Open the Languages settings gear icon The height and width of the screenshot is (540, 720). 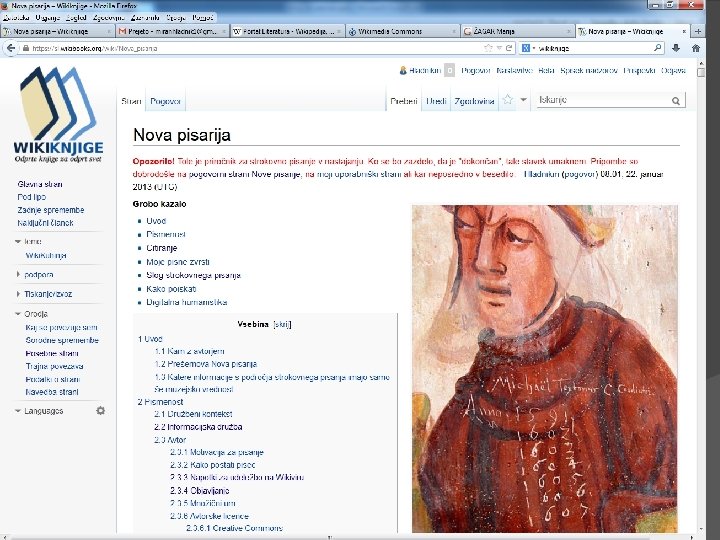tap(101, 411)
